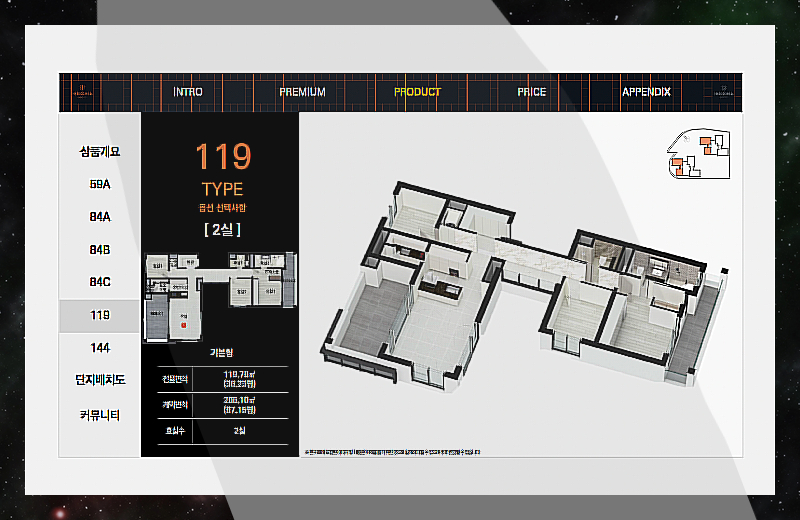Click the footnote text under the 3D plan

pos(392,452)
